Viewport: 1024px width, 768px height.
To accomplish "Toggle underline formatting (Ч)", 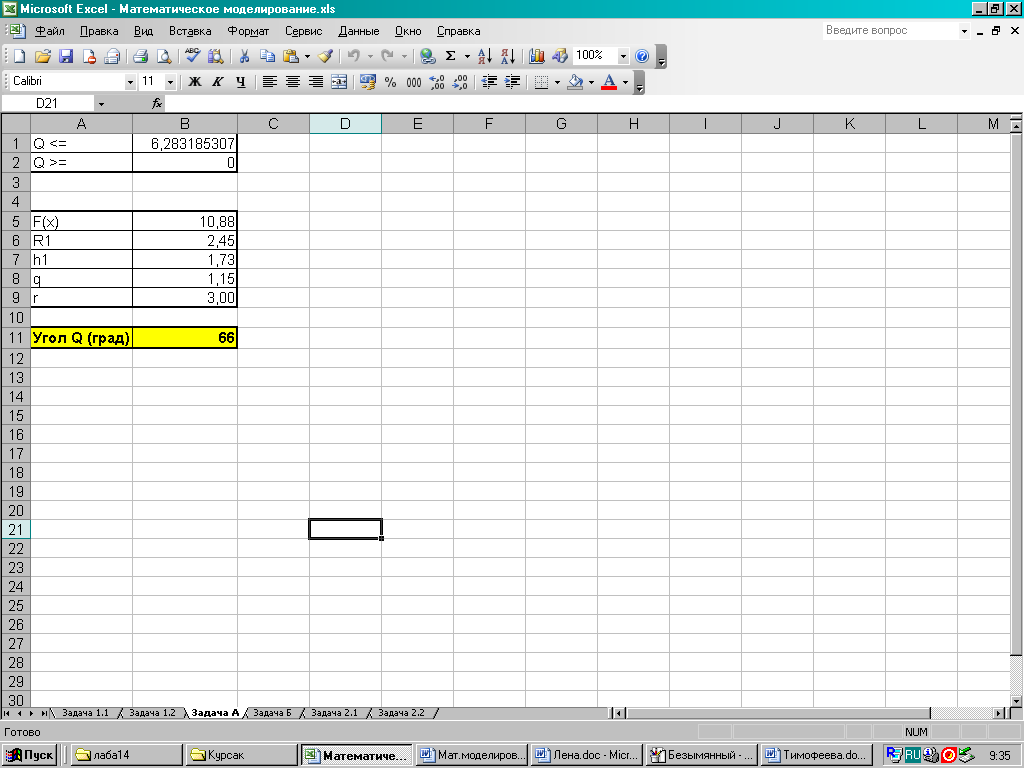I will [x=241, y=82].
